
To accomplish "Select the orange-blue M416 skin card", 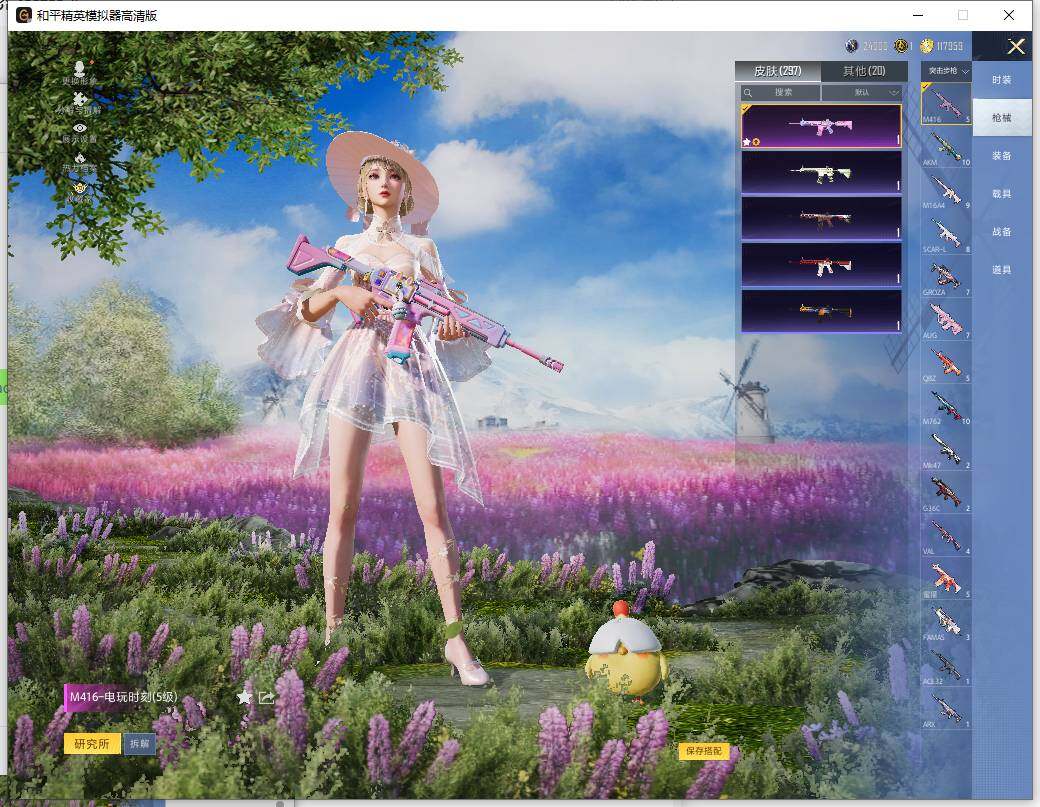I will coord(821,310).
